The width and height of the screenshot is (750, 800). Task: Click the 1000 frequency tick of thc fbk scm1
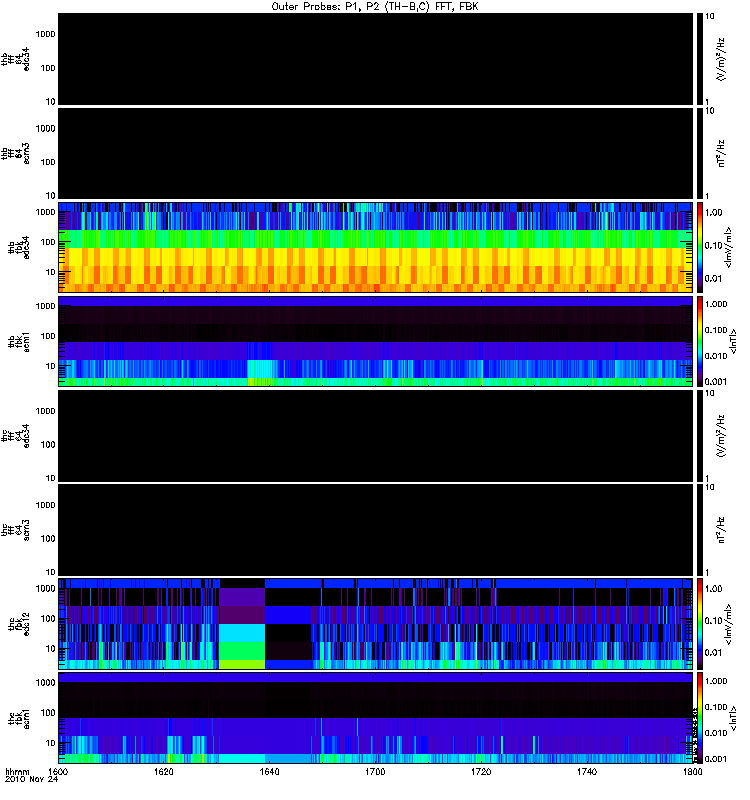point(45,683)
